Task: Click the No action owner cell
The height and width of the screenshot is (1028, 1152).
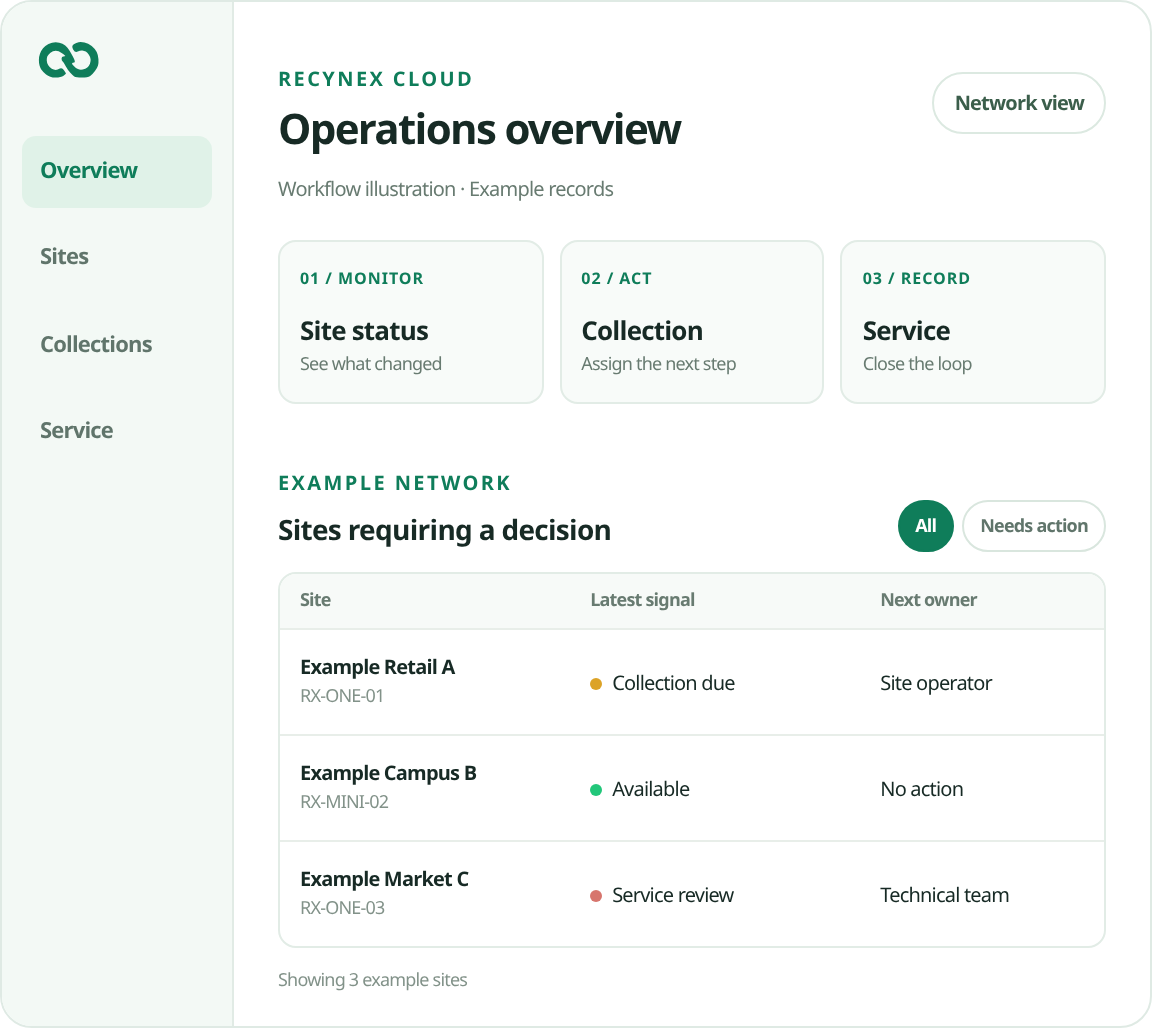Action: (x=922, y=789)
